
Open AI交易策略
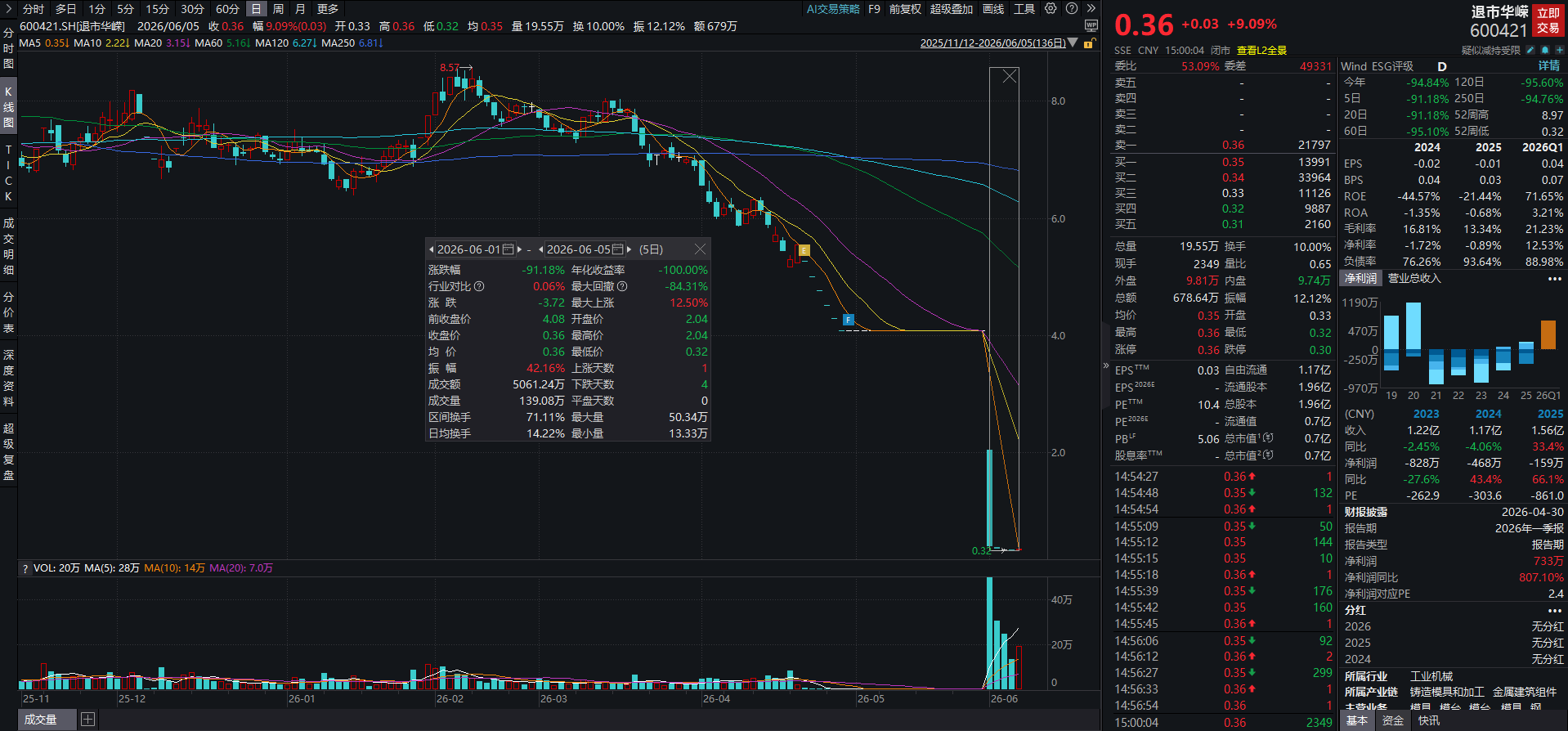pyautogui.click(x=833, y=9)
